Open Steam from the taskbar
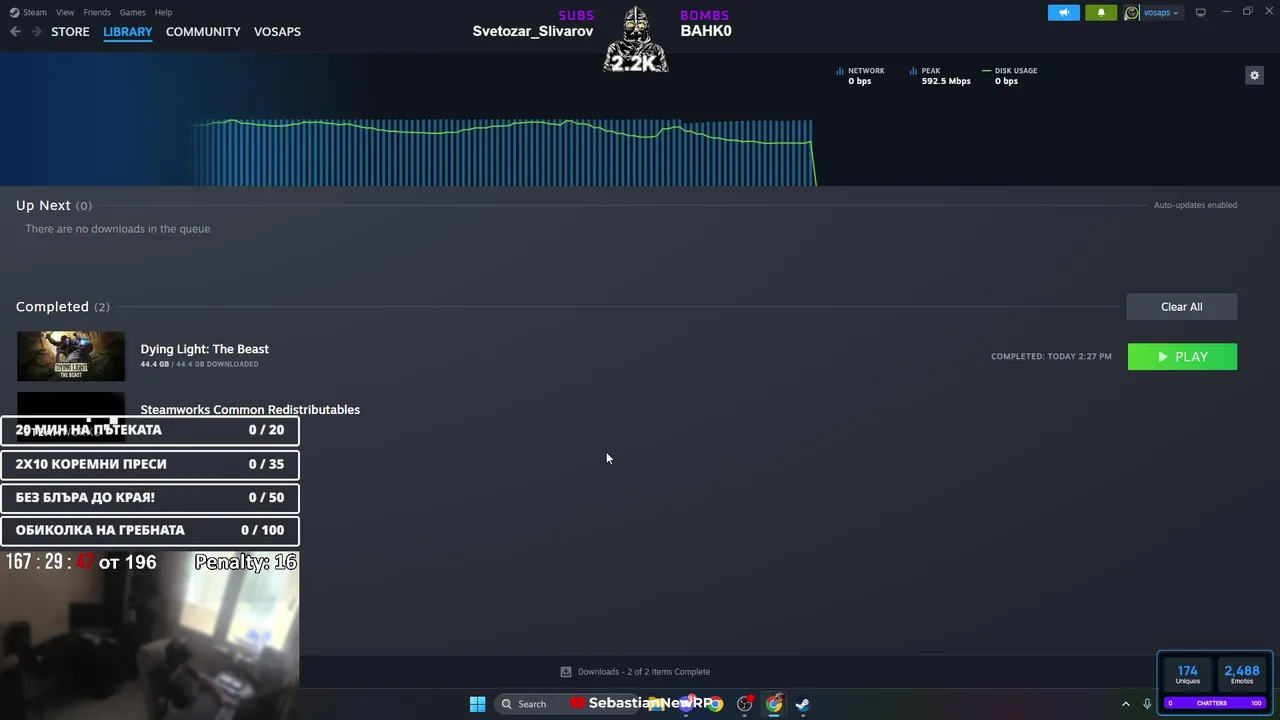 coord(802,704)
